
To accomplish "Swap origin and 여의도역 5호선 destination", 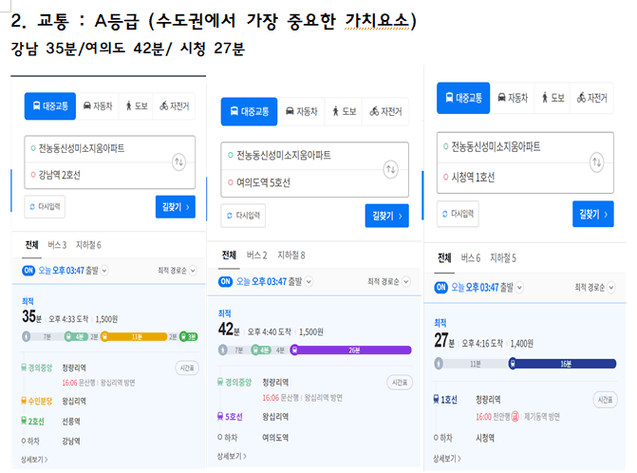I will point(390,169).
